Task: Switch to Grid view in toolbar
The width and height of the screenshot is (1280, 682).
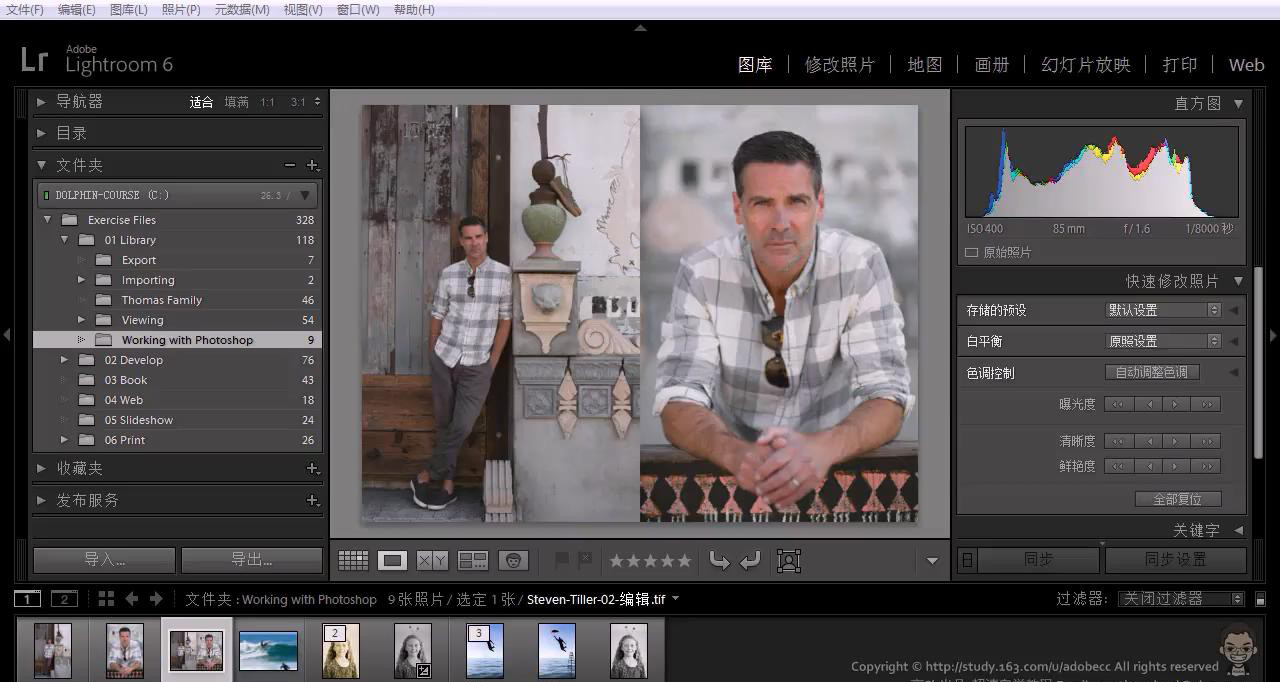Action: pyautogui.click(x=353, y=561)
